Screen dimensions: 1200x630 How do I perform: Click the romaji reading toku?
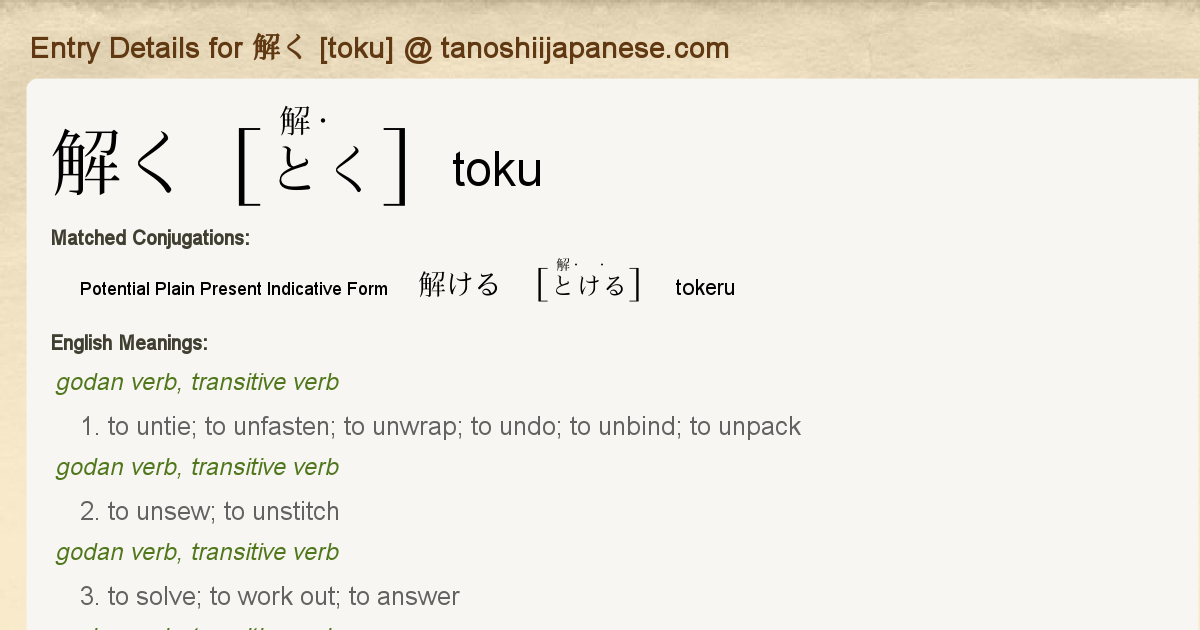[x=497, y=169]
